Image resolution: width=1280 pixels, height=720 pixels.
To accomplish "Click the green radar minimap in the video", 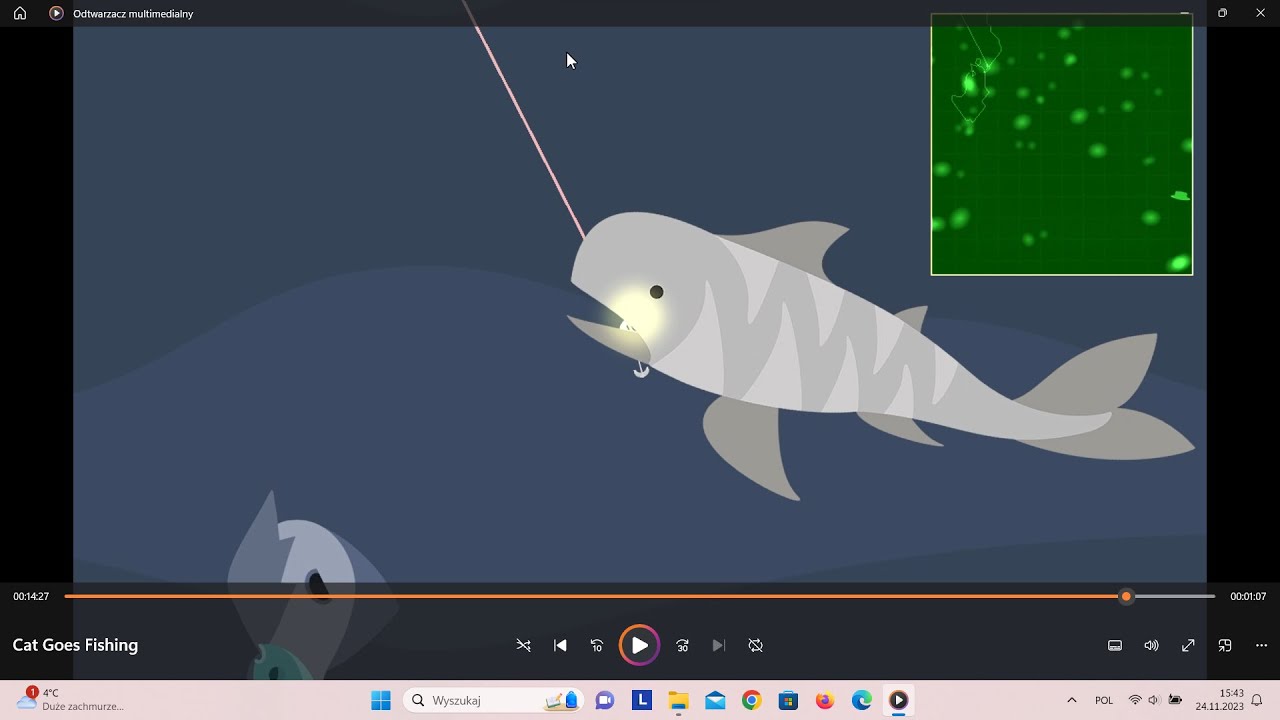I will point(1062,144).
